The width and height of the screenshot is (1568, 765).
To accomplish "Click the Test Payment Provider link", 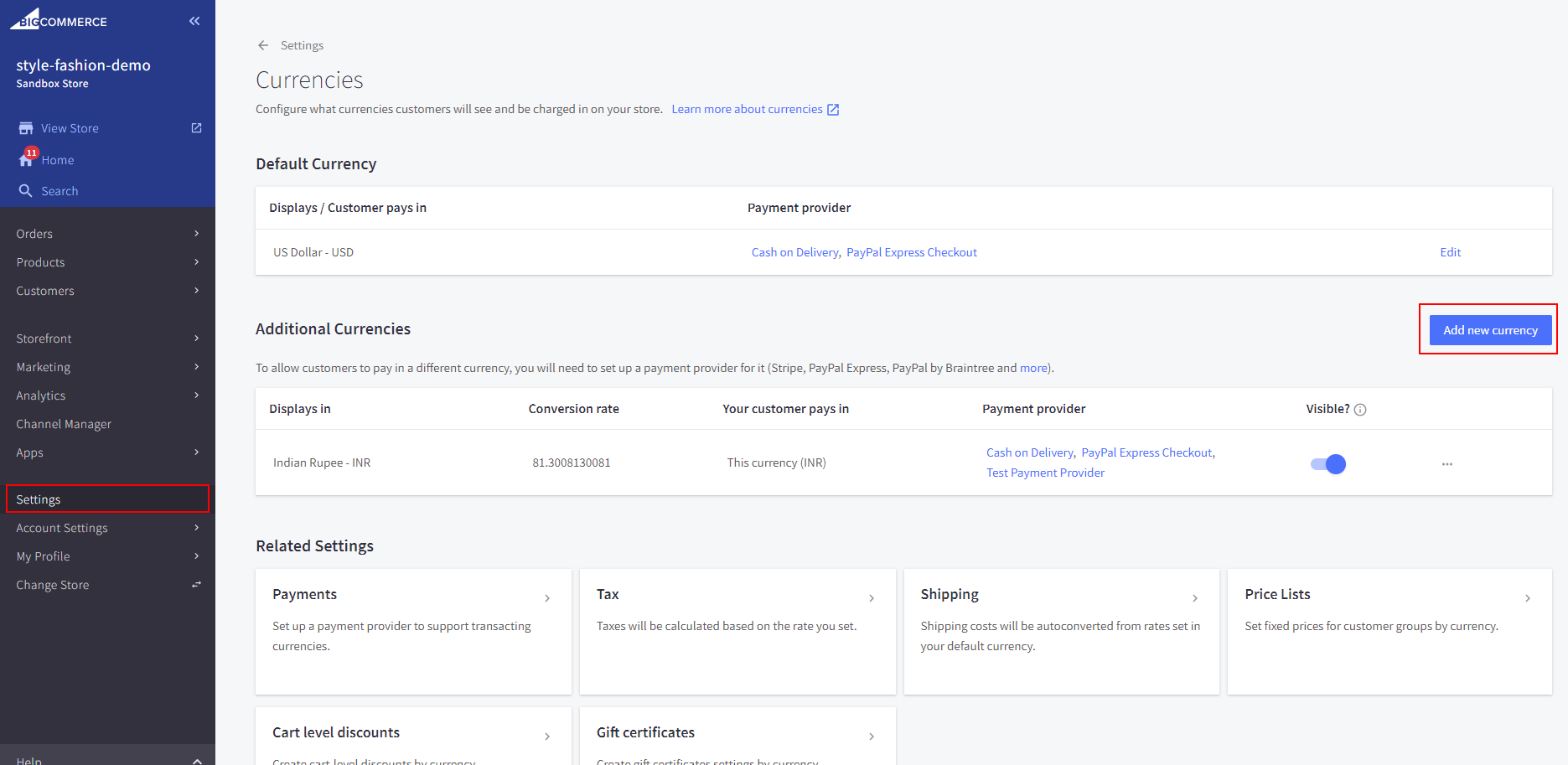I will point(1045,473).
